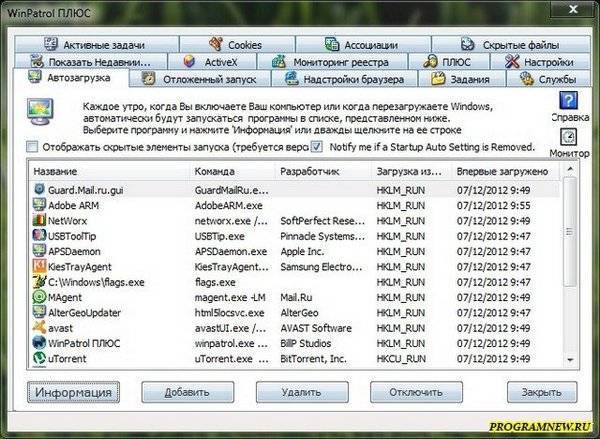
Task: Enable Отображать скрытые элементы запуска checkbox
Action: (x=33, y=147)
